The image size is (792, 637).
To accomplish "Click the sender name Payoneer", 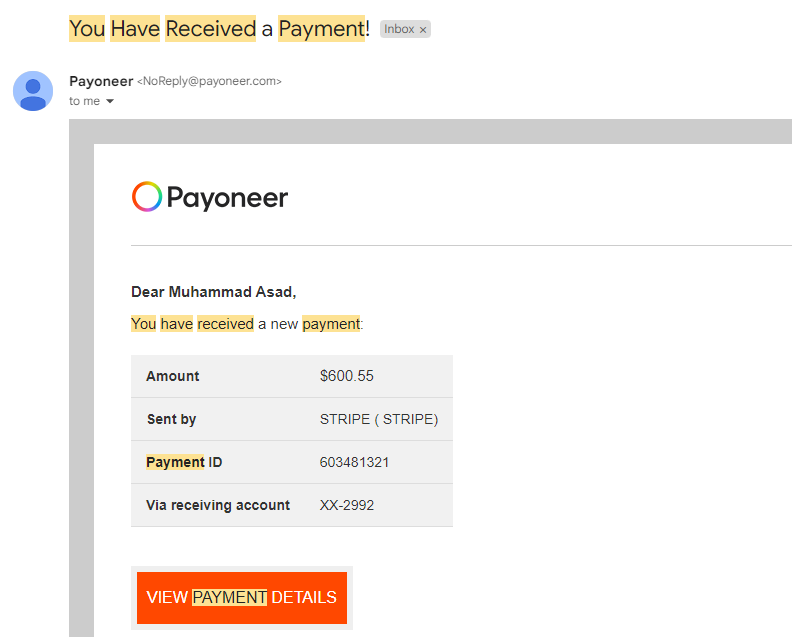I will [101, 81].
